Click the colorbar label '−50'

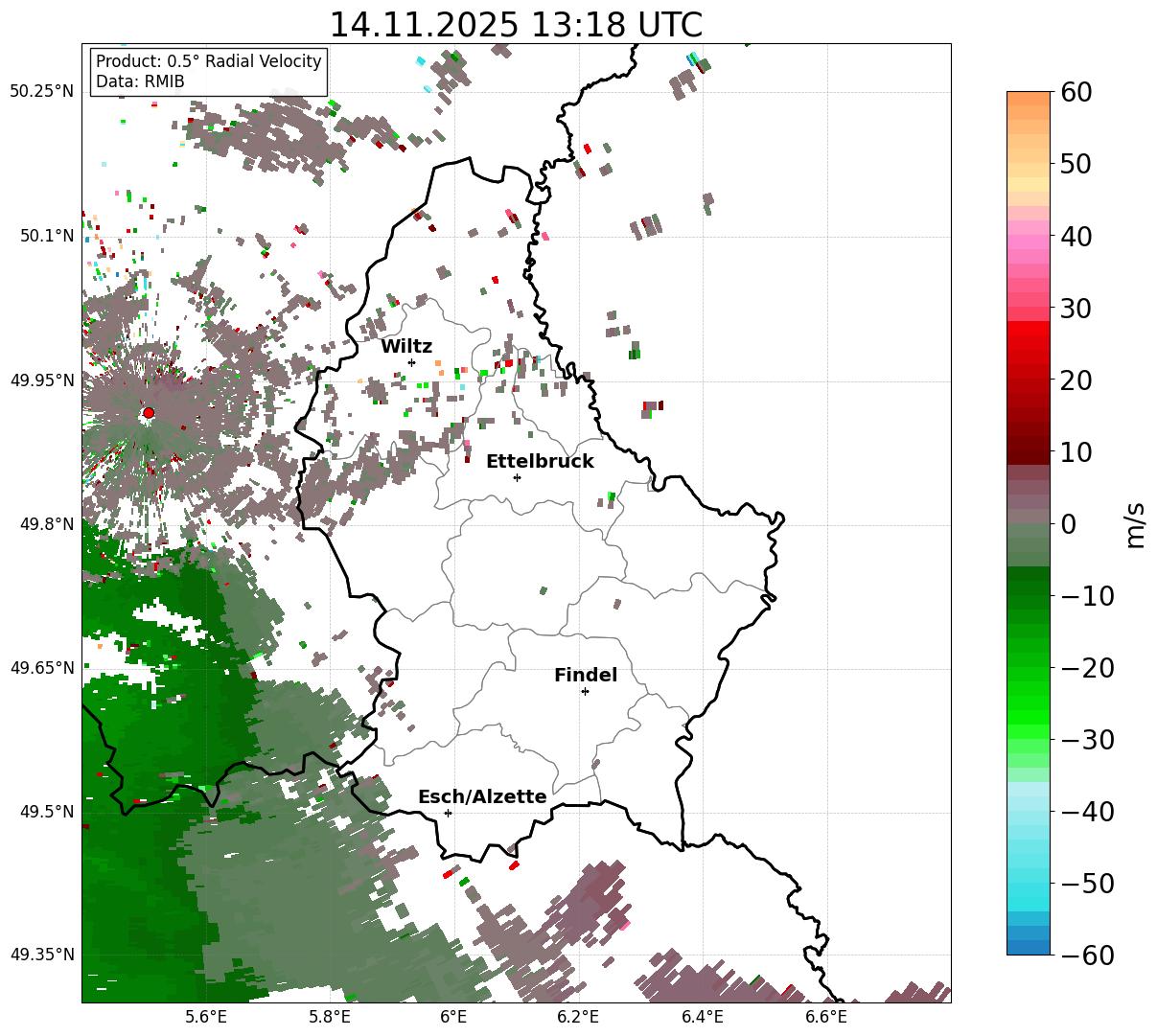point(1087,883)
